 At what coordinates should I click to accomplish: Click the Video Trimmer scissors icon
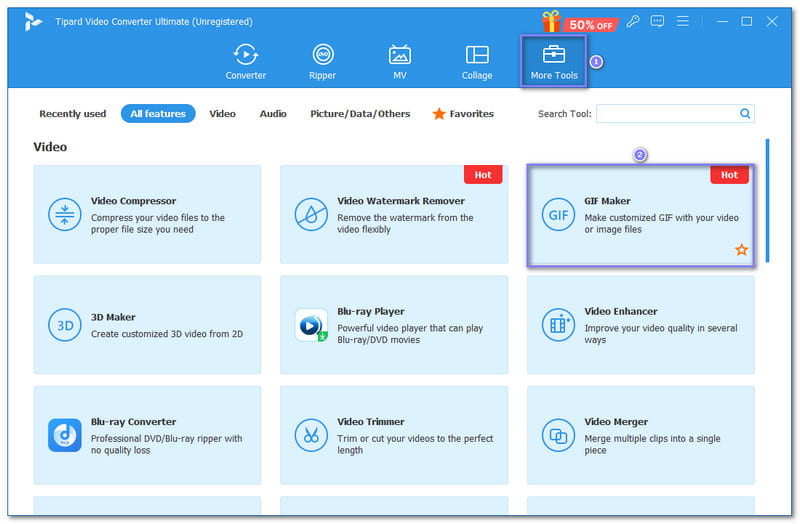click(311, 435)
